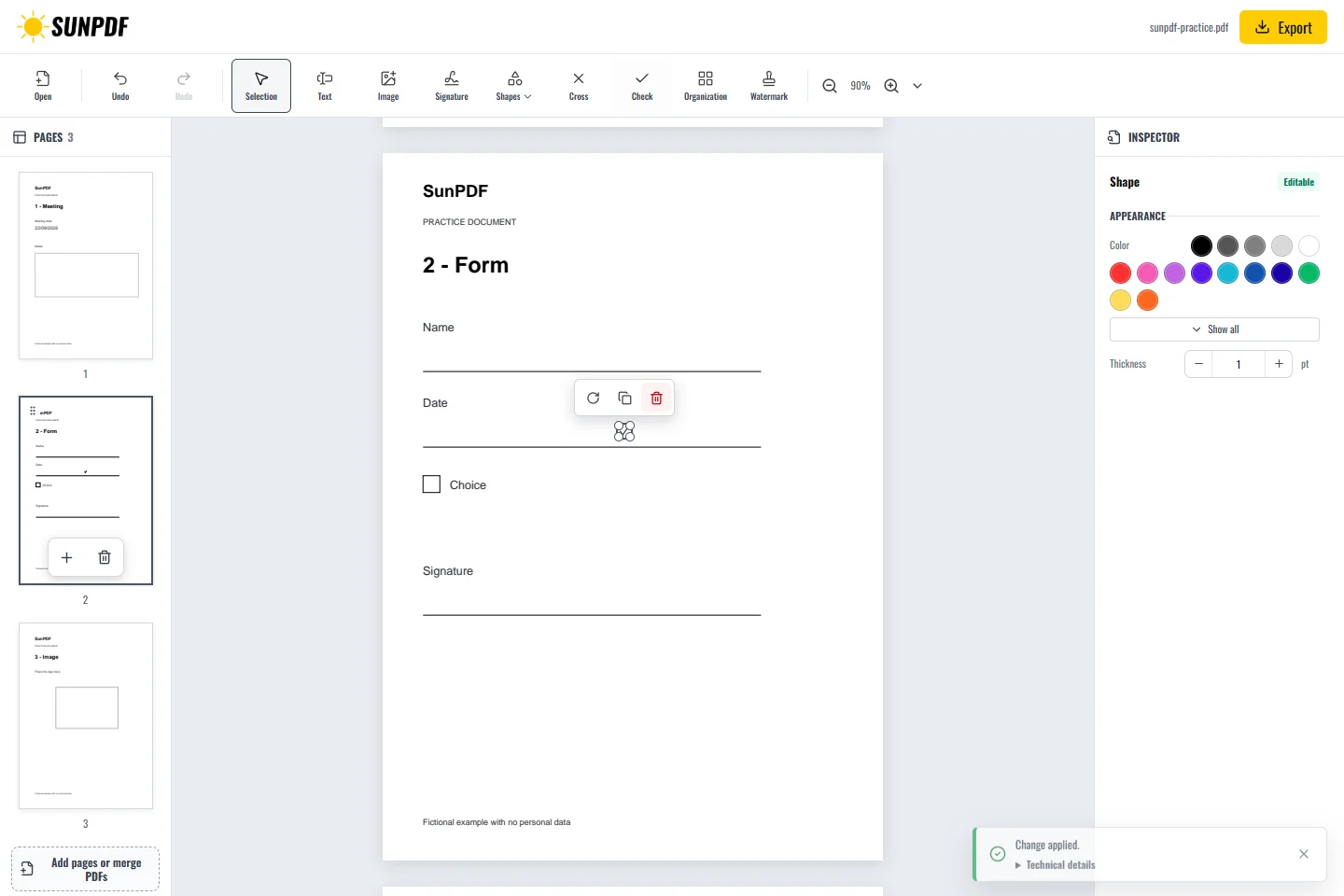The image size is (1344, 896).
Task: Select page 3 thumbnail
Action: click(x=86, y=716)
